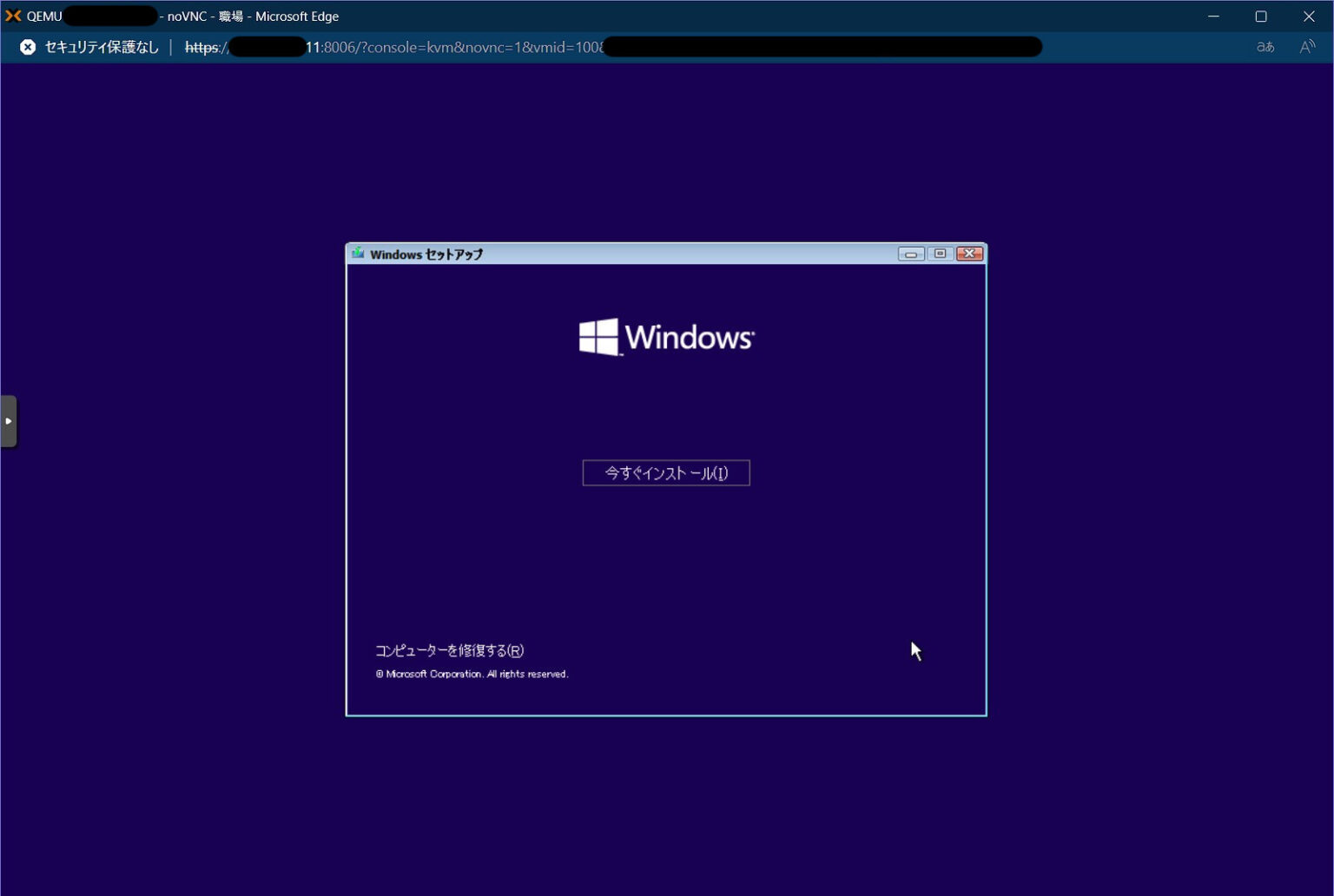Image resolution: width=1334 pixels, height=896 pixels.
Task: Click the Edge window minimize button
Action: (1213, 16)
